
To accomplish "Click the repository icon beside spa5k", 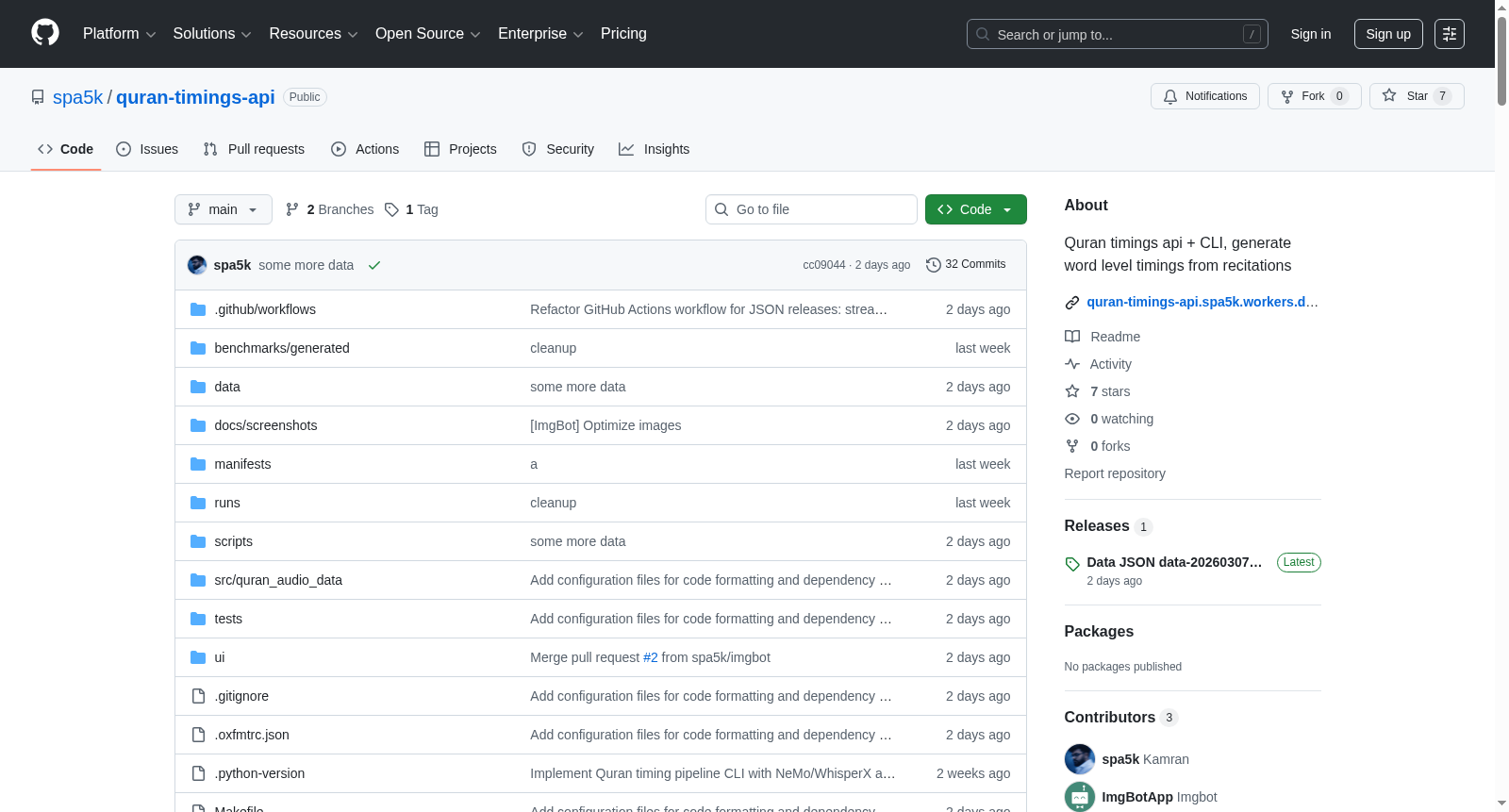I will click(38, 97).
